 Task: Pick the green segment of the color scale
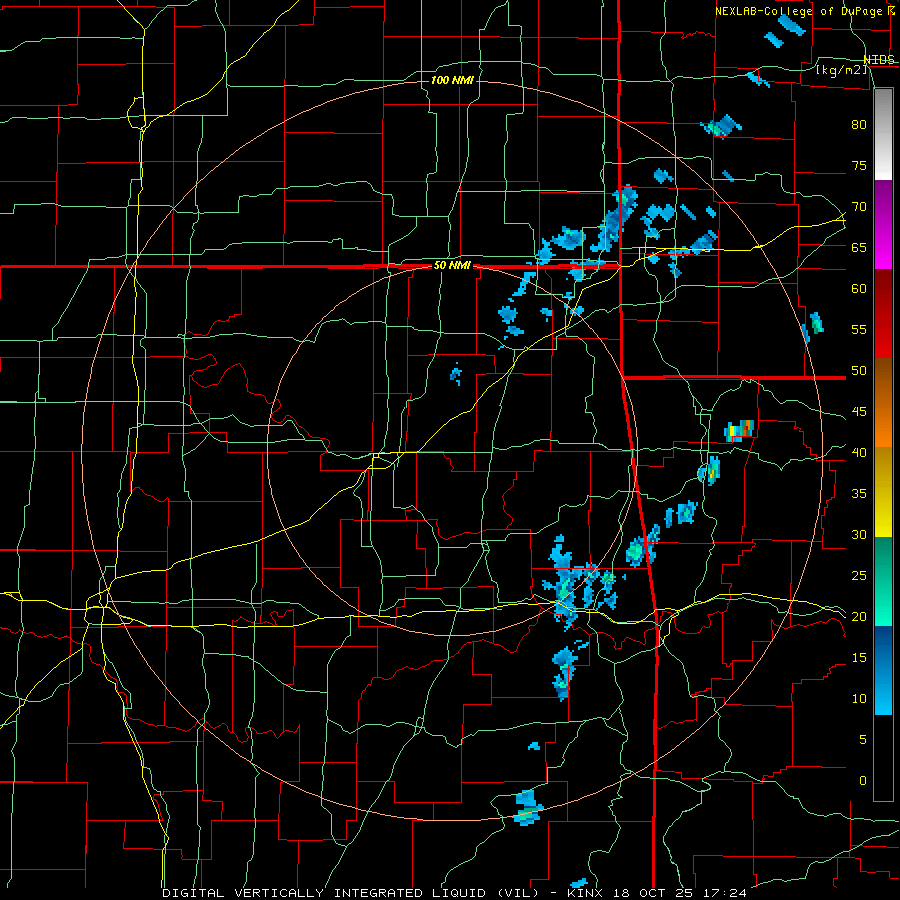(883, 581)
